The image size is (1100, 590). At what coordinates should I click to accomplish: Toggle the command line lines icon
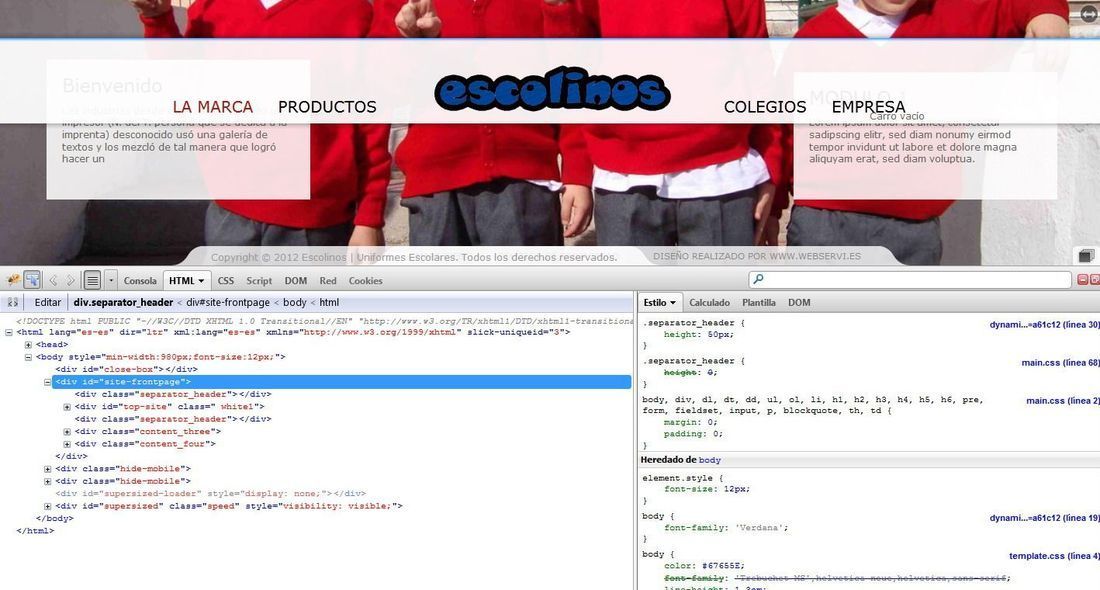[x=92, y=280]
